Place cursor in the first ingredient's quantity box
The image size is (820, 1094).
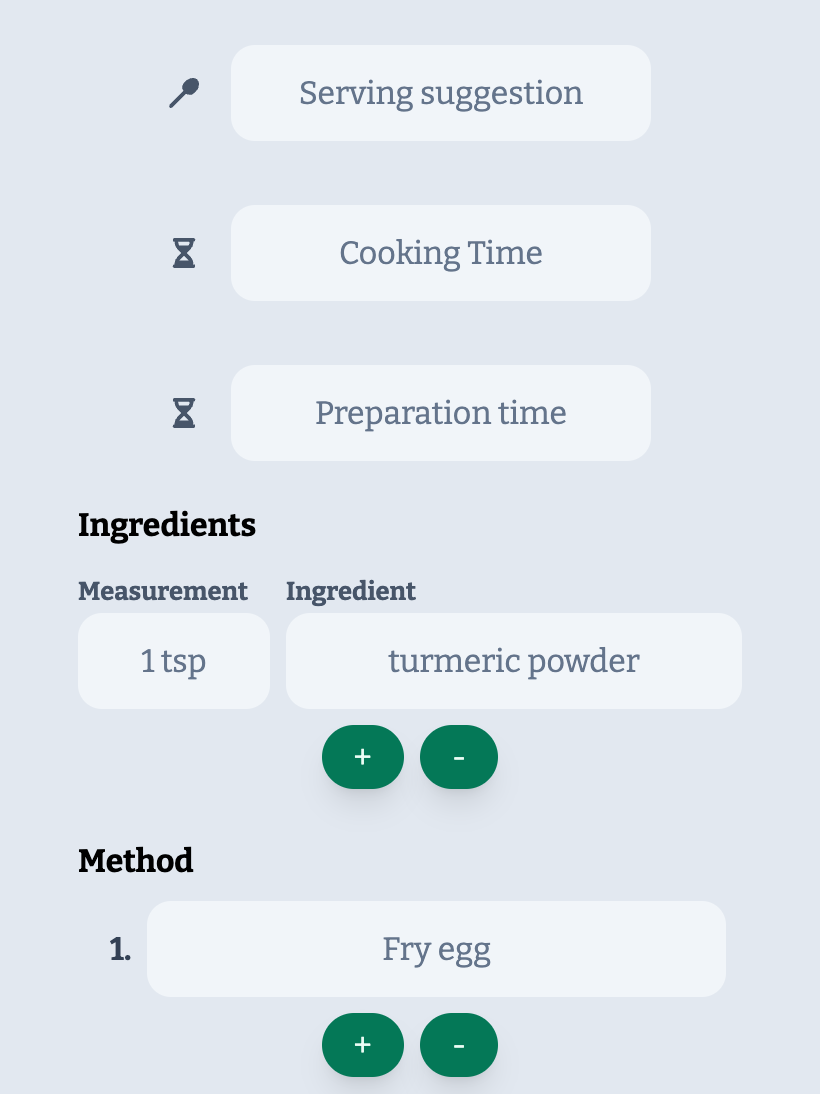pyautogui.click(x=174, y=661)
